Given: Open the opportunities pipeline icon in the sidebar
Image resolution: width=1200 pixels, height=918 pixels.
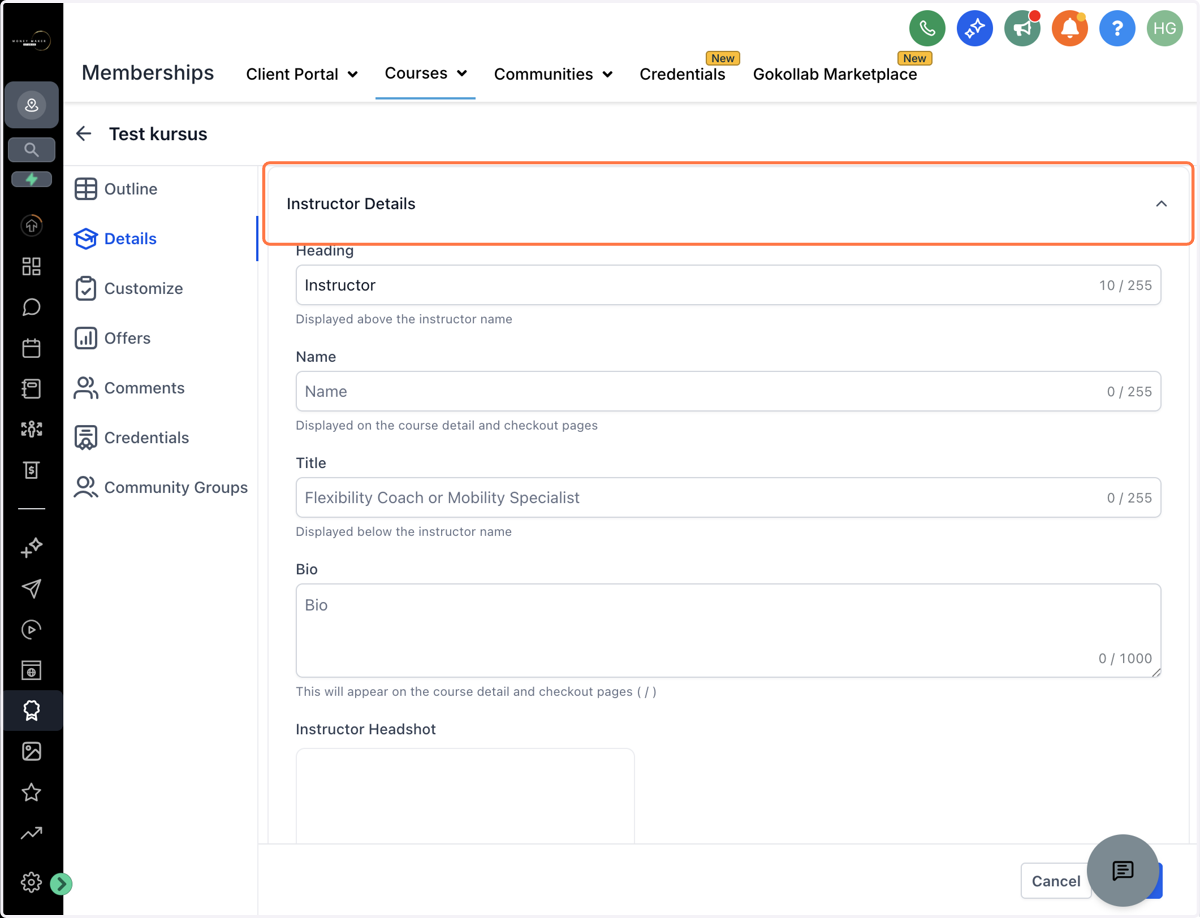Looking at the screenshot, I should 32,429.
